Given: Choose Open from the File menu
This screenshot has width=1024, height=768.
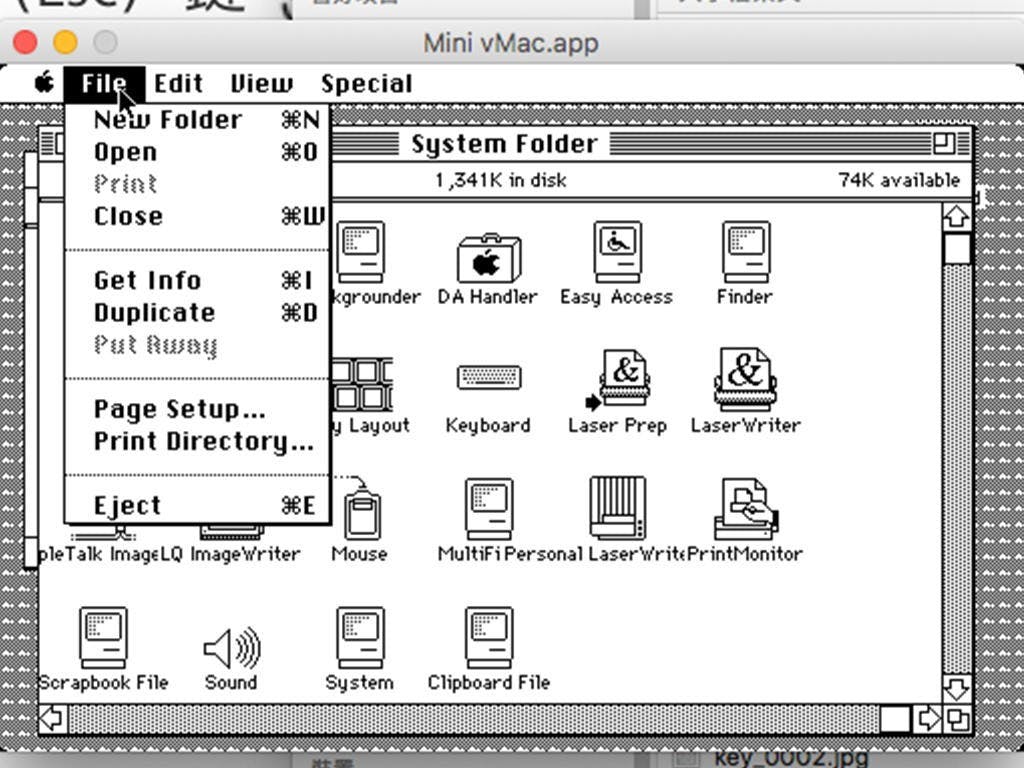Looking at the screenshot, I should pos(198,152).
